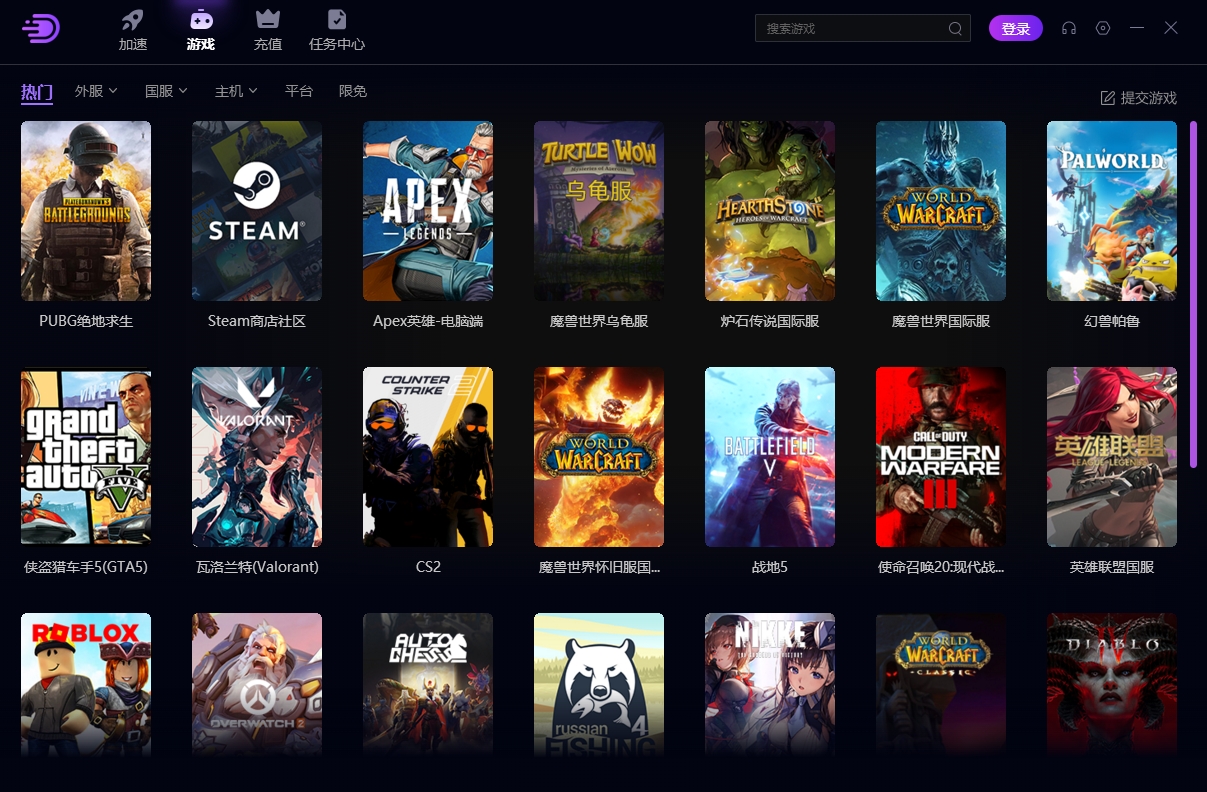The image size is (1207, 792).
Task: Open the Battlefield V cover
Action: pos(770,457)
